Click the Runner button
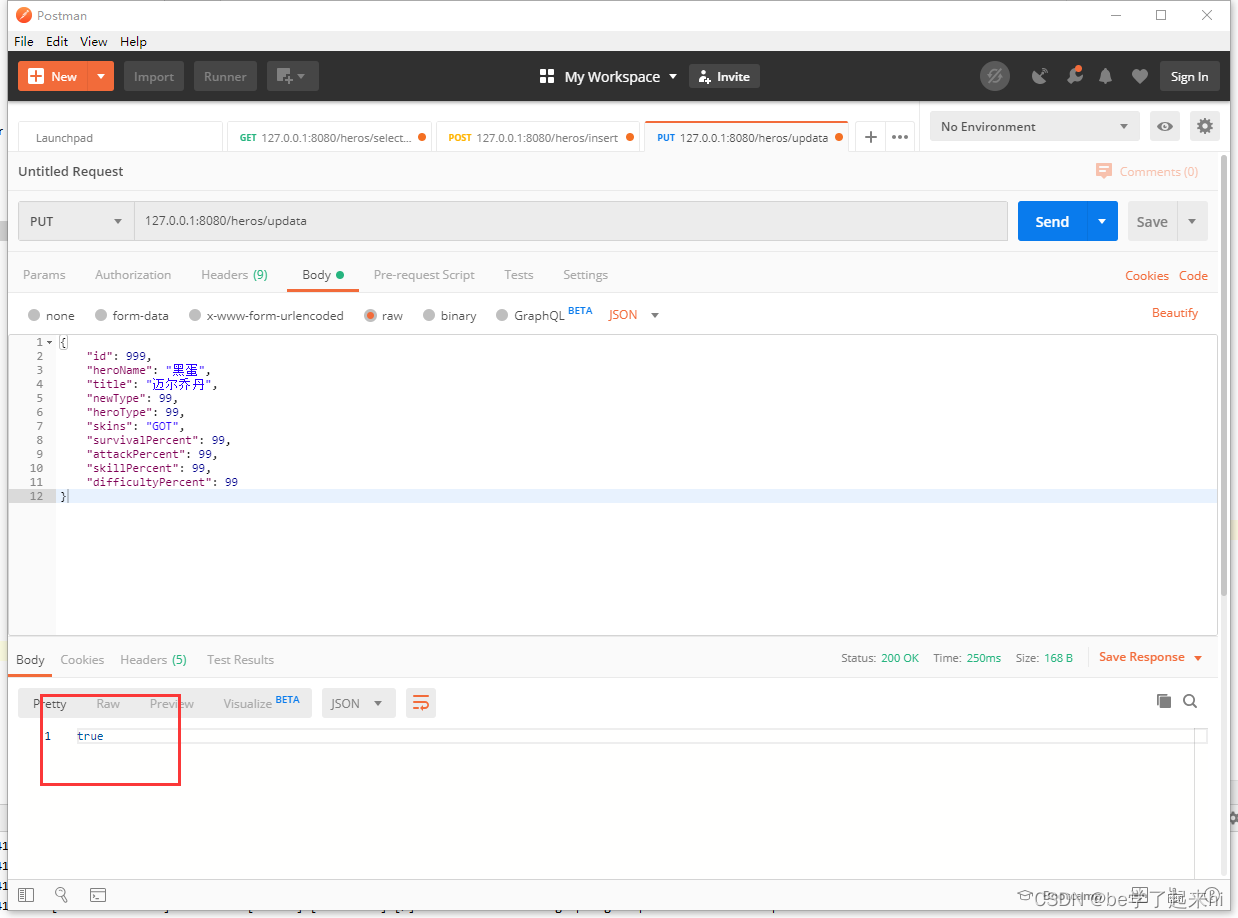The width and height of the screenshot is (1238, 918). (225, 76)
